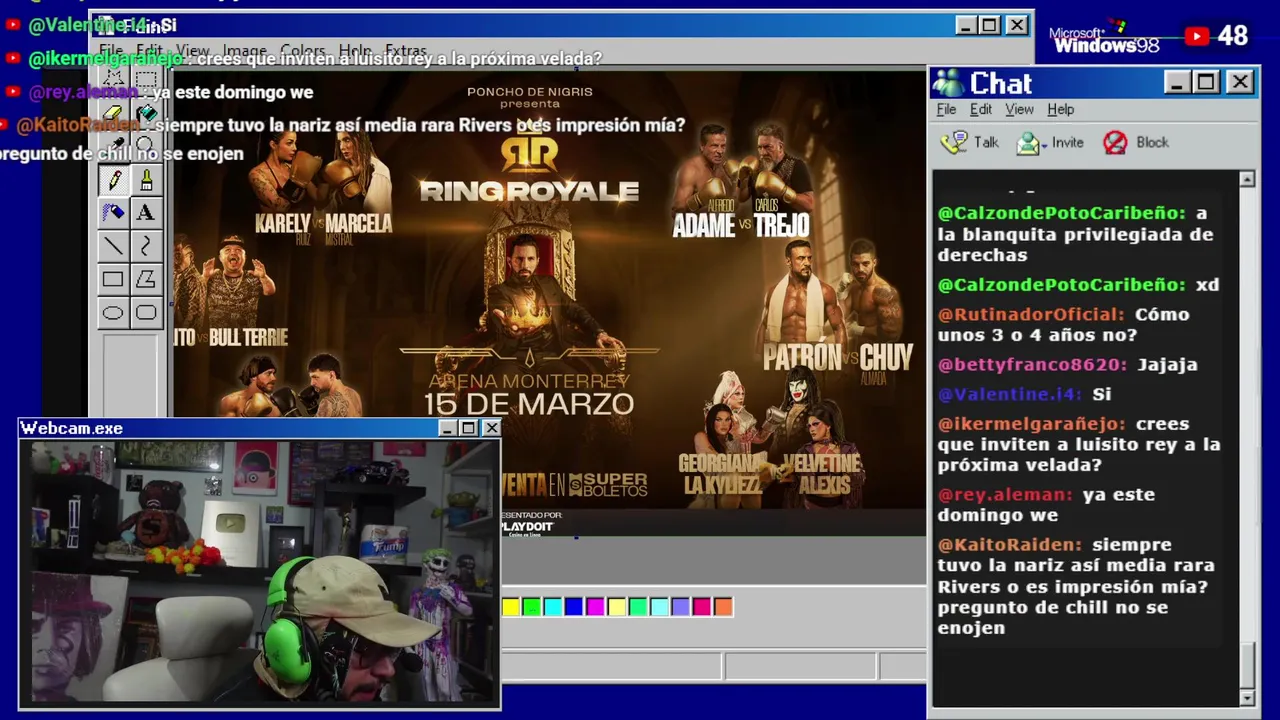Open the Help menu in Chat window
Viewport: 1280px width, 720px height.
(x=1061, y=109)
